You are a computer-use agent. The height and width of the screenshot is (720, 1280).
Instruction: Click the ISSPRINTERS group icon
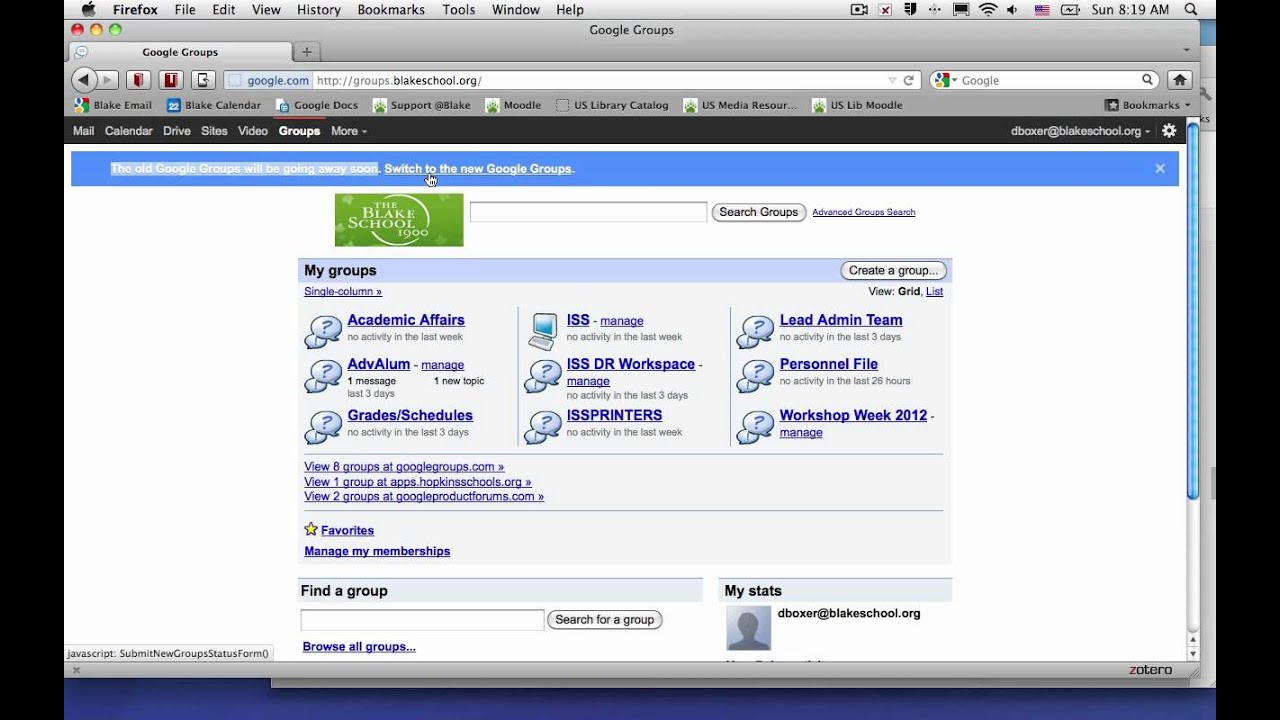(x=543, y=426)
